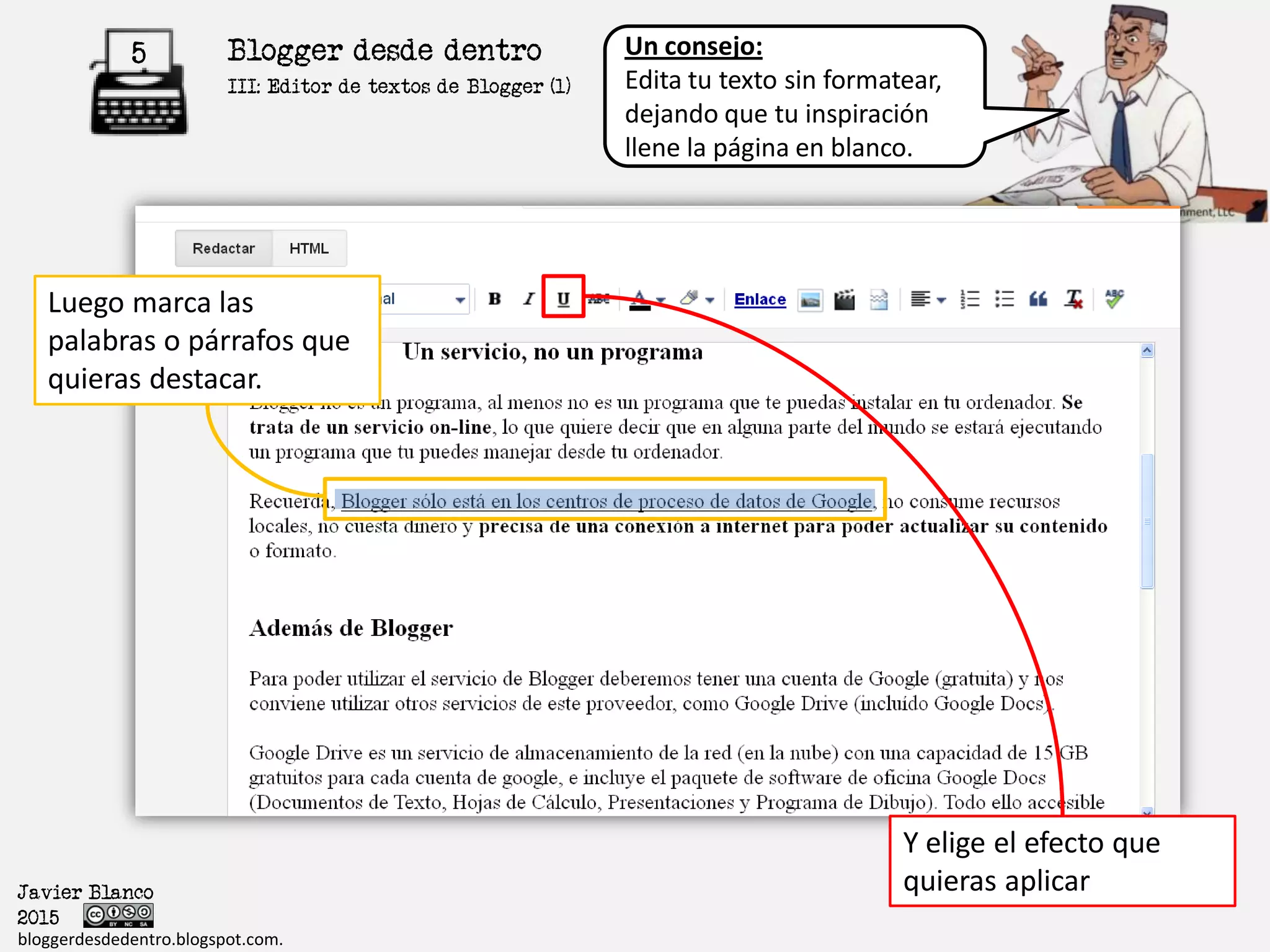Remove text formatting
The width and height of the screenshot is (1270, 952).
1073,299
